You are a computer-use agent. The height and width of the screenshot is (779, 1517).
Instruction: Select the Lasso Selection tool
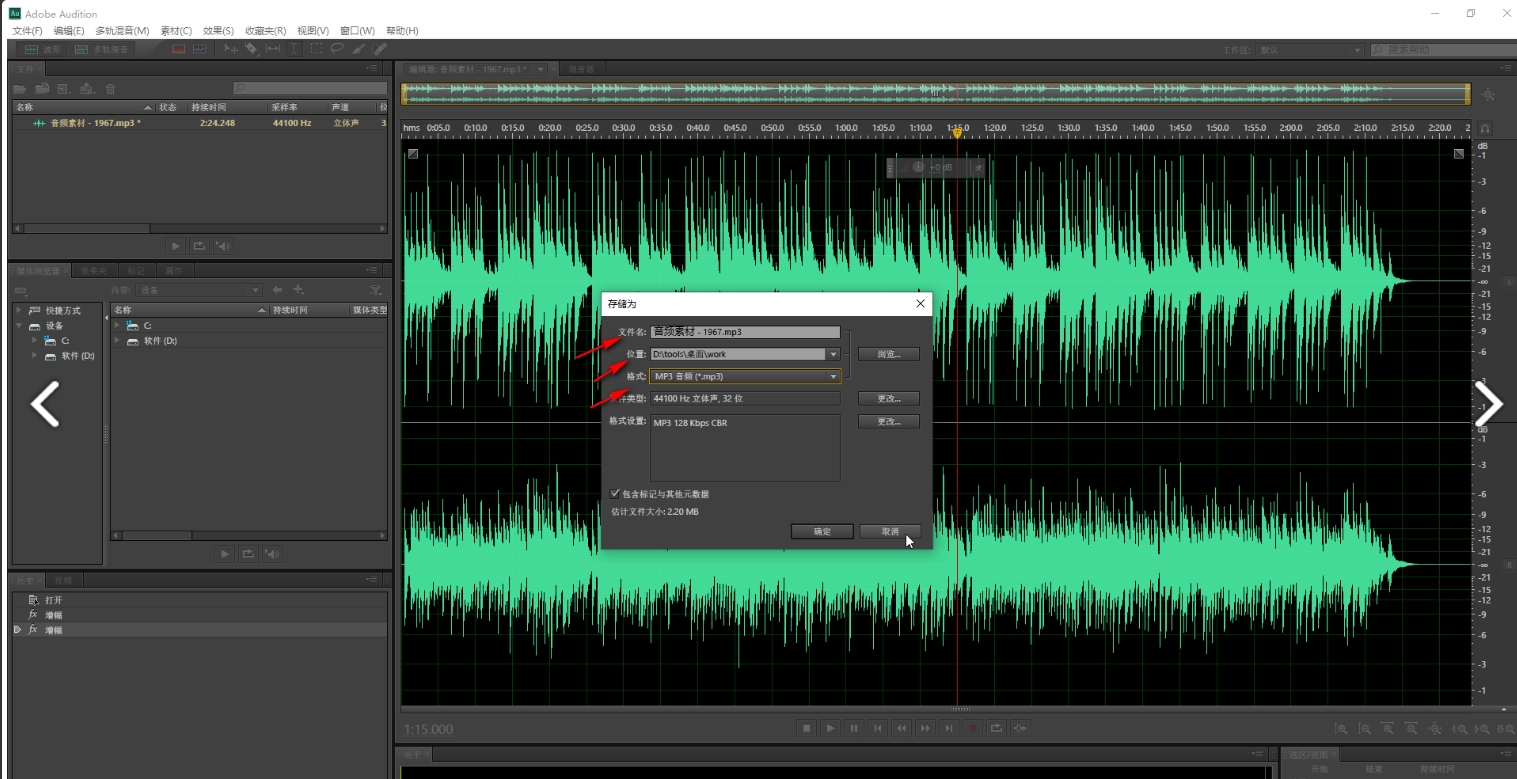(x=337, y=49)
